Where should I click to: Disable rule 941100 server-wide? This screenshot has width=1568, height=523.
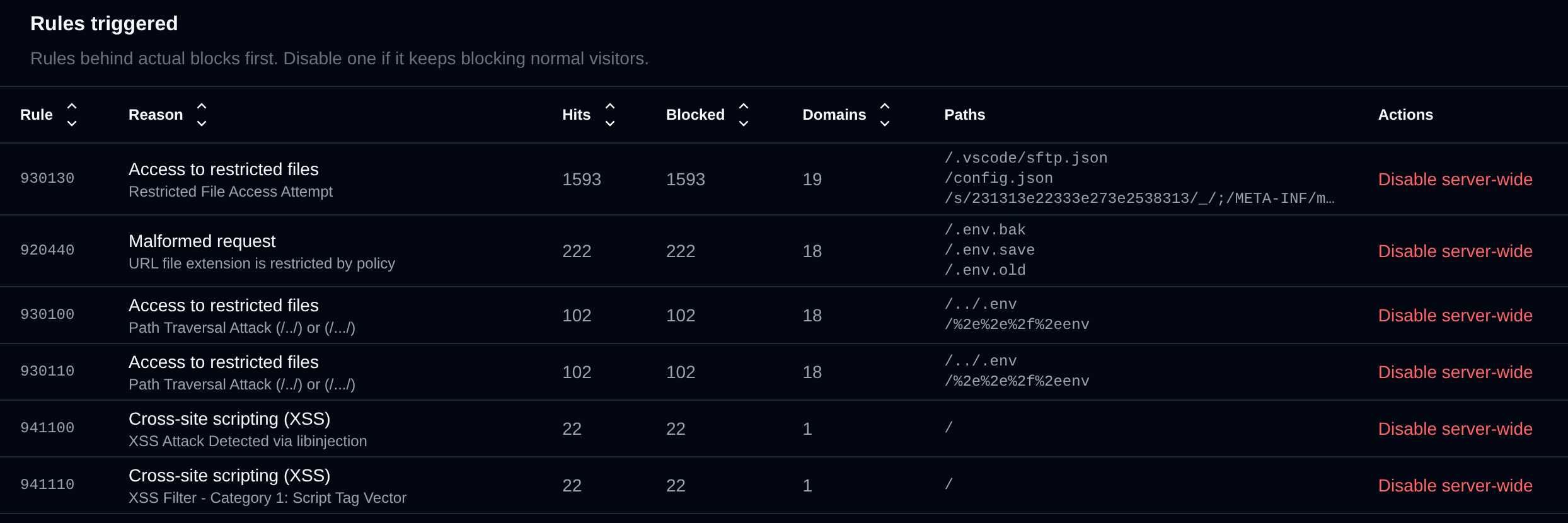(1455, 429)
